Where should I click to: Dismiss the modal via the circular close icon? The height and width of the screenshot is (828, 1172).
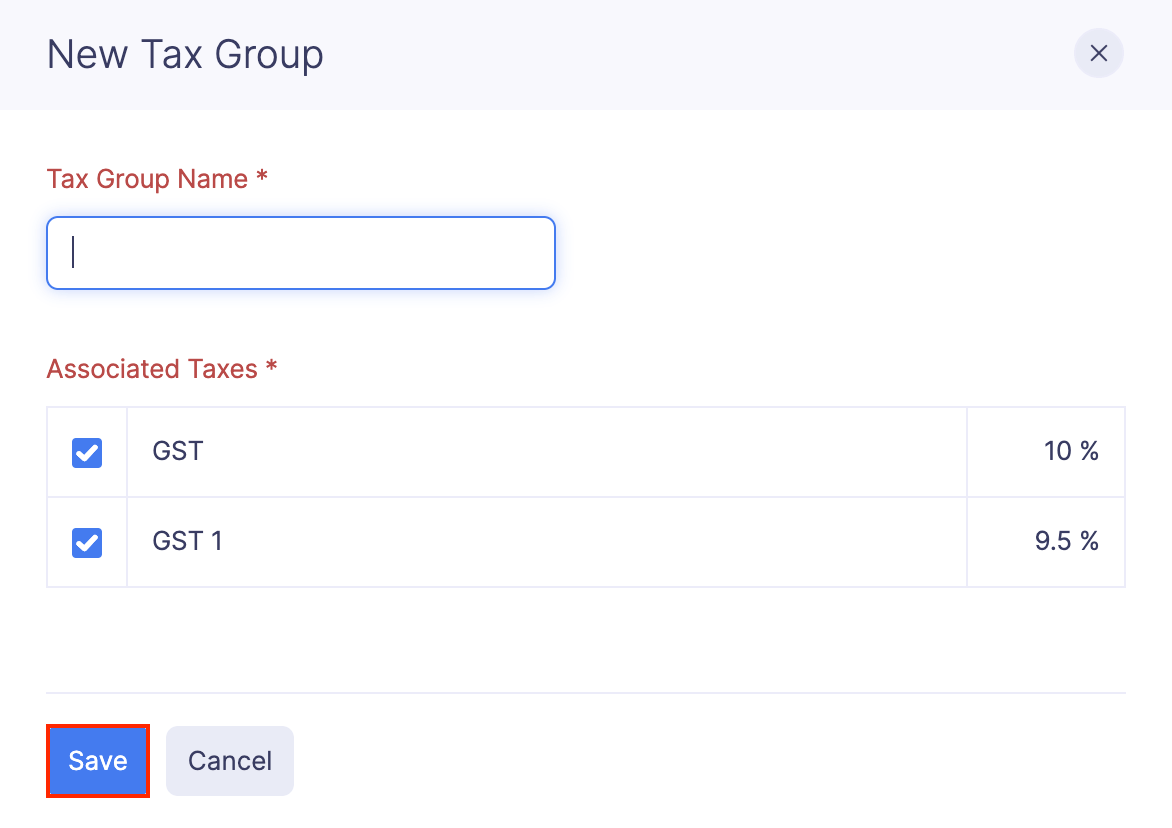1098,53
